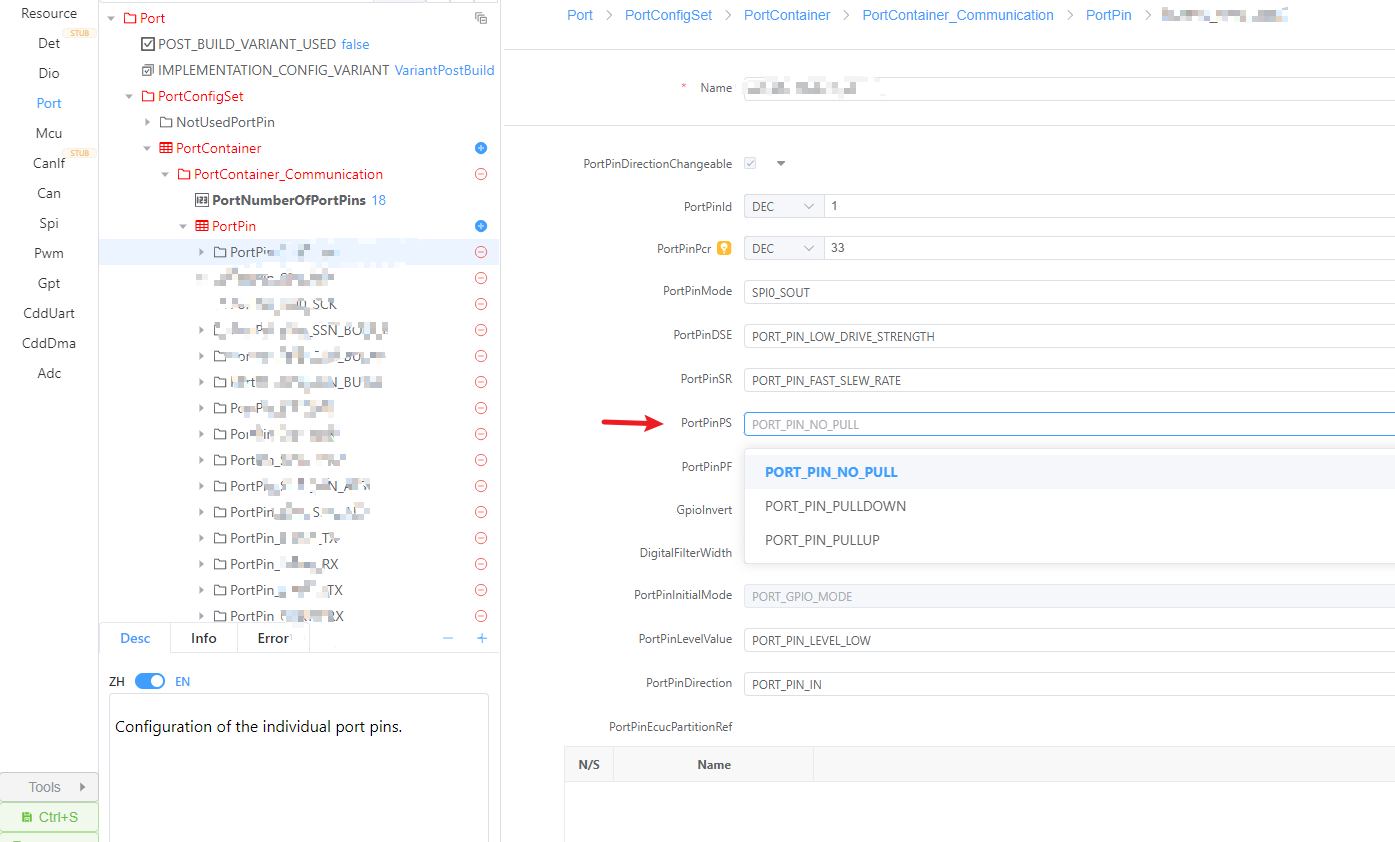Select PORT_PIN_PULLDOWN from the dropdown list
Viewport: 1395px width, 842px height.
pos(835,506)
